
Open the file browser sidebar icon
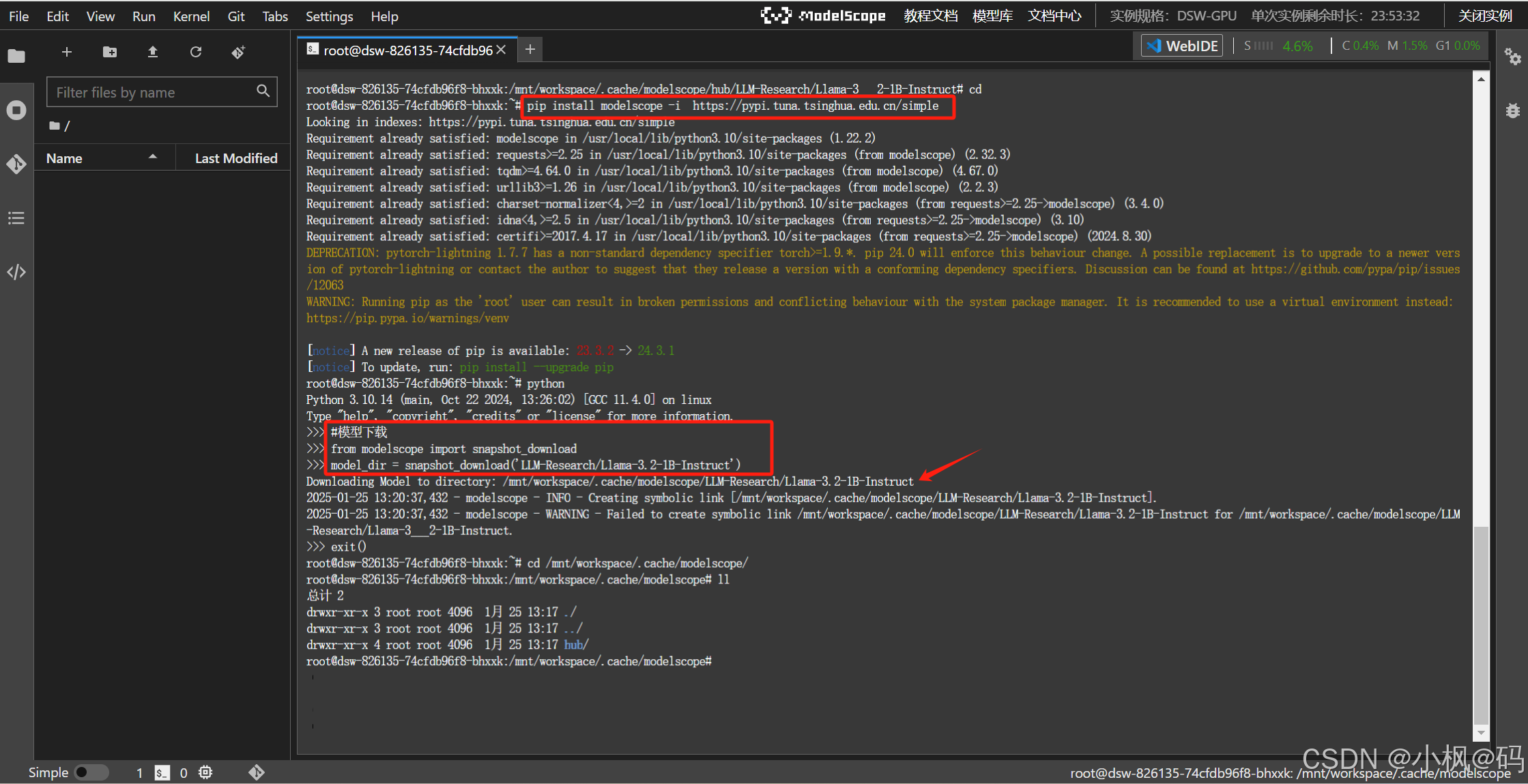[16, 56]
